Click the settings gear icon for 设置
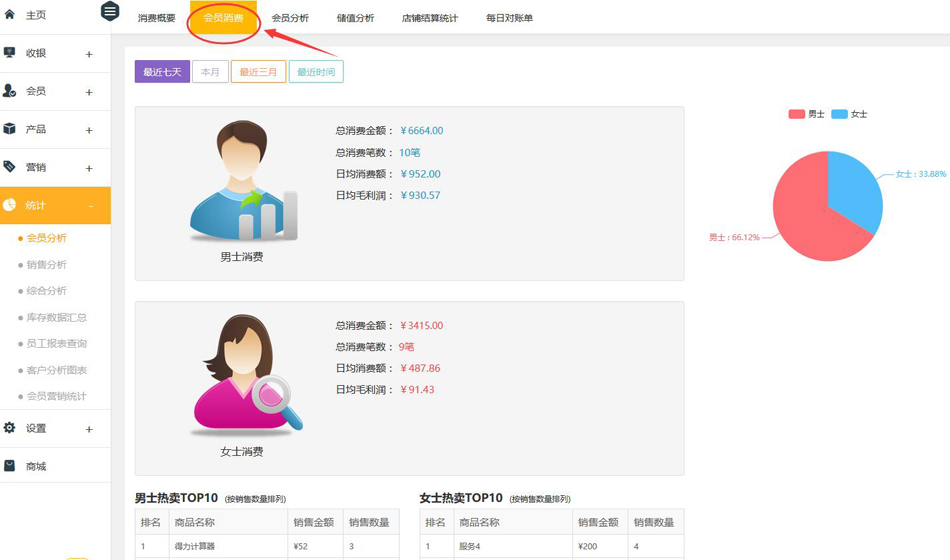Screen dimensions: 950x560 [10, 428]
